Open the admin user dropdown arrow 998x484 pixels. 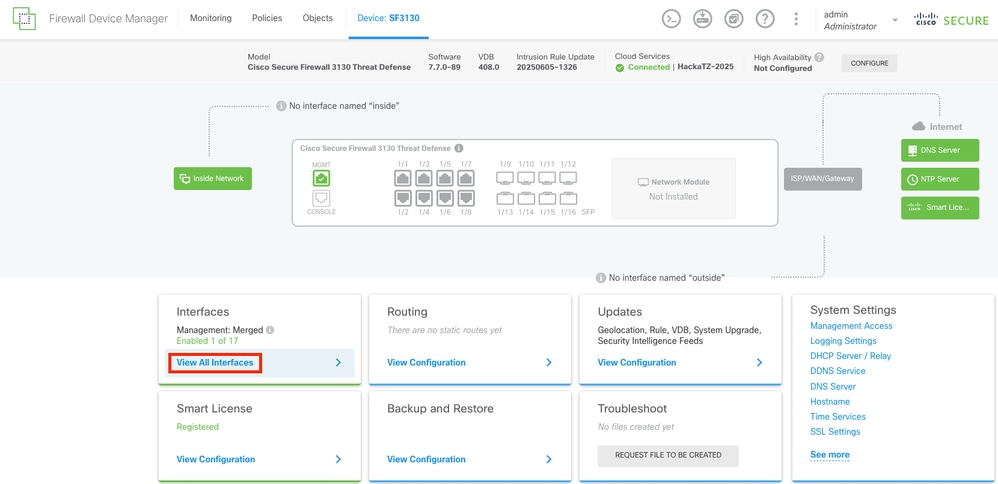click(895, 20)
